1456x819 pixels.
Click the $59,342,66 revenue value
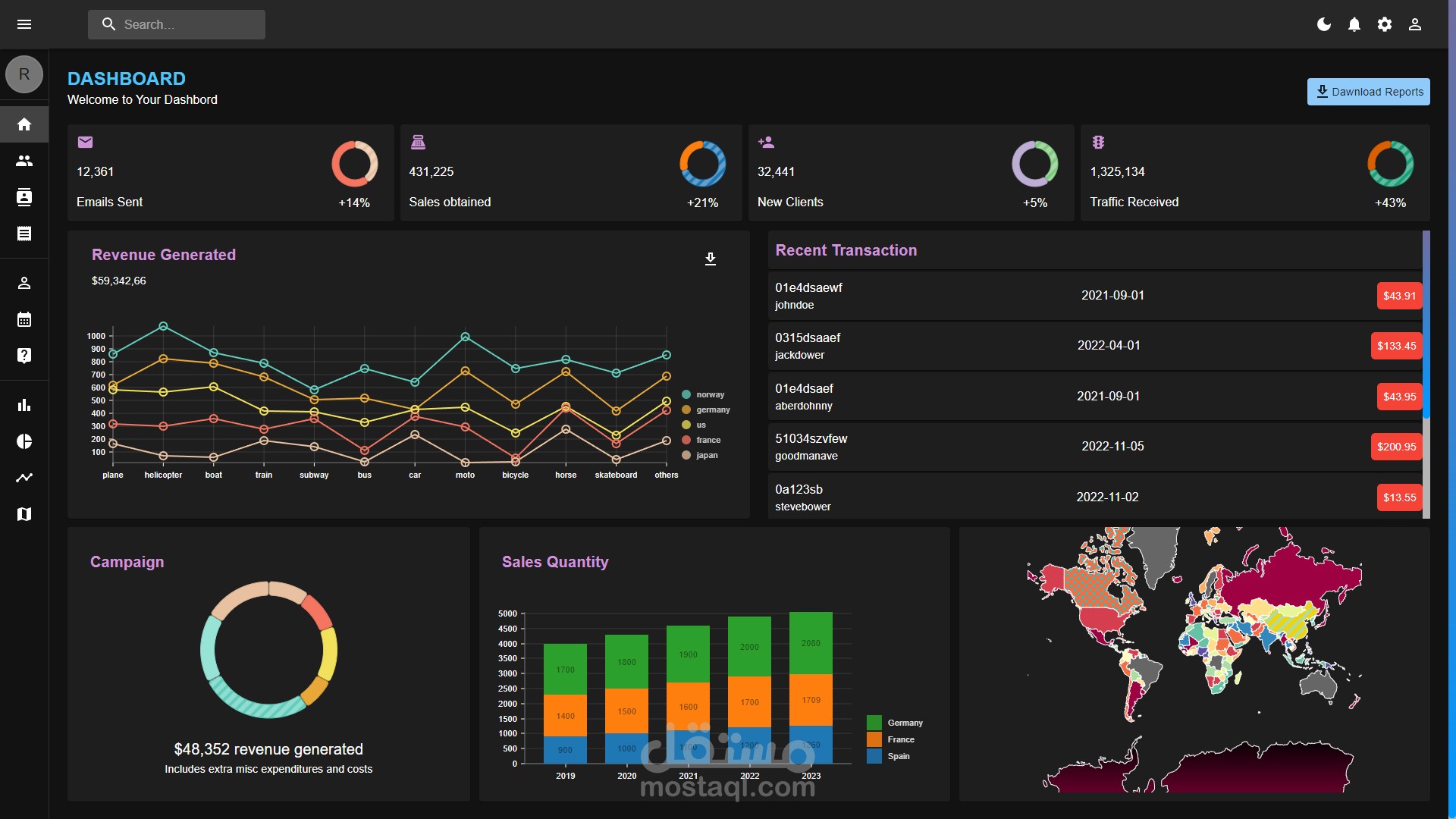(x=119, y=281)
